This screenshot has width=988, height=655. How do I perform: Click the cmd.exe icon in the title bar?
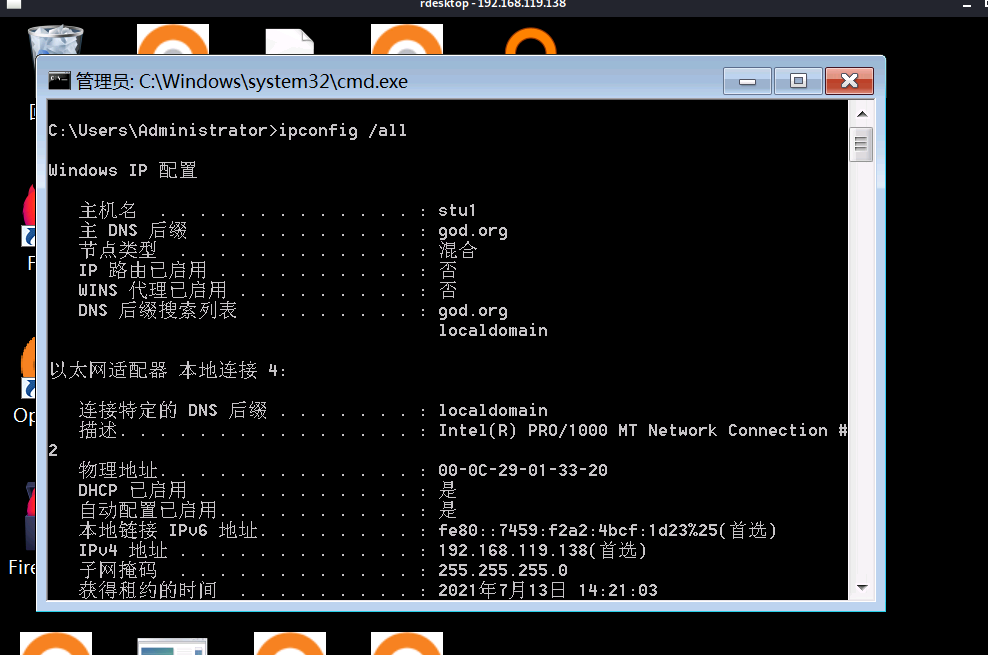pos(59,81)
